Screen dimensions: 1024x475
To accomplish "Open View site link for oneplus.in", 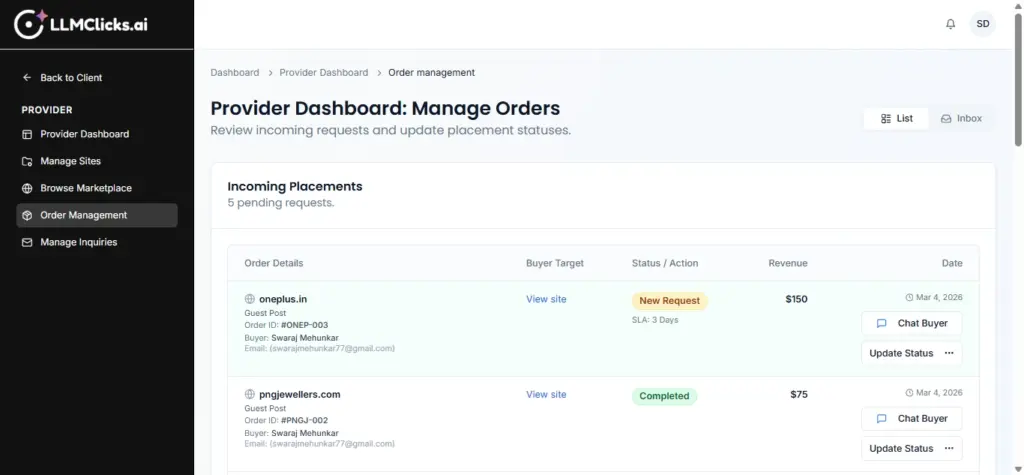I will point(546,299).
